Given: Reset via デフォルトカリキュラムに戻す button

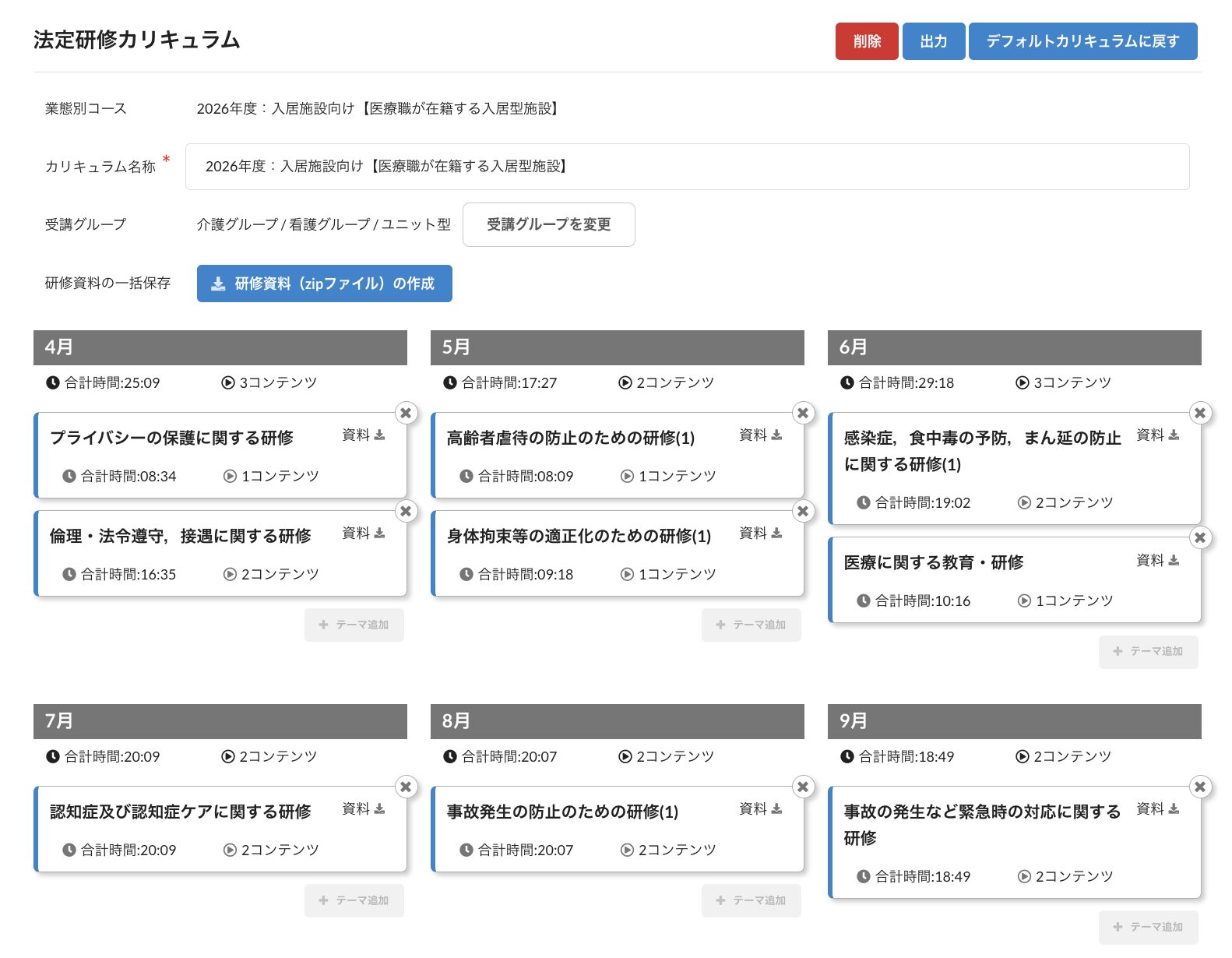Looking at the screenshot, I should click(1083, 41).
